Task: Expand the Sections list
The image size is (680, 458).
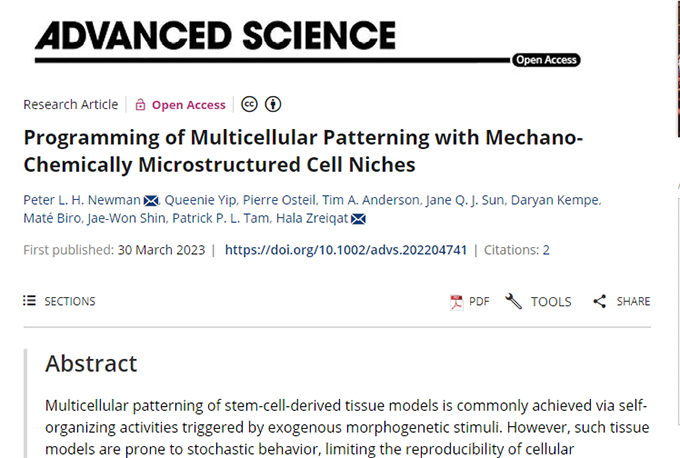Action: pos(59,301)
